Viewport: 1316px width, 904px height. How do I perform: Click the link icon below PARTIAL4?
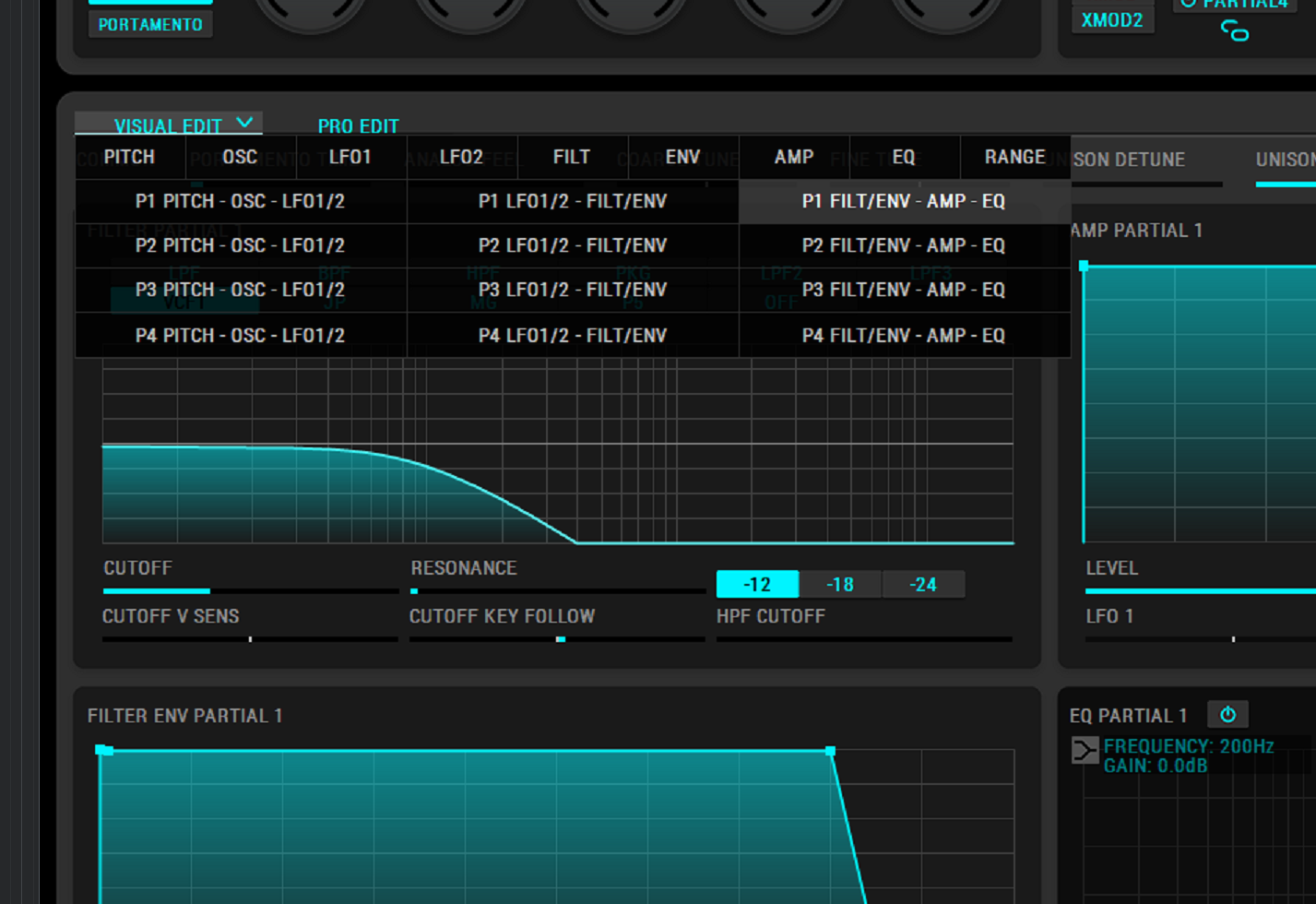(1235, 32)
